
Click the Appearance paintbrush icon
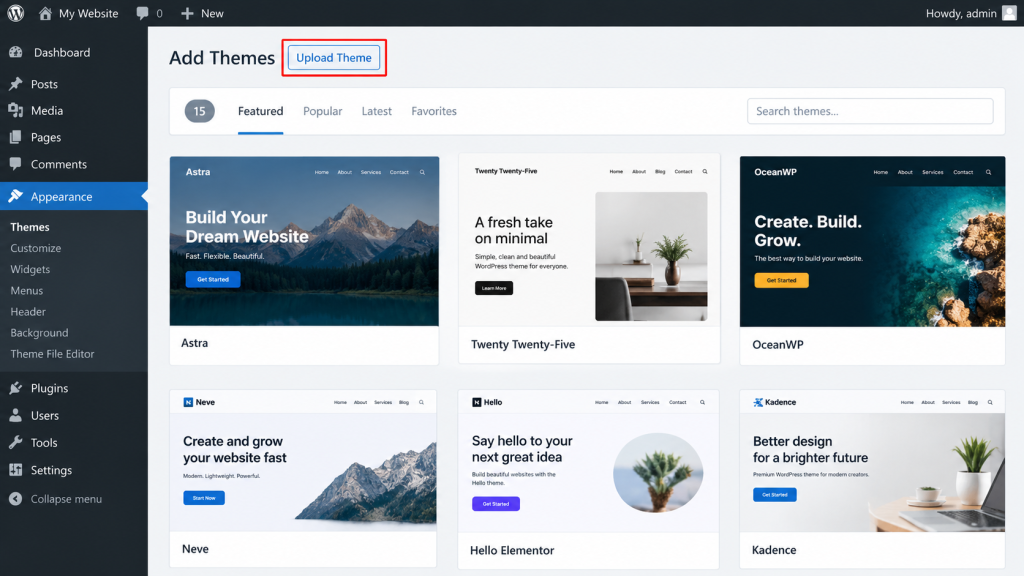click(x=16, y=196)
